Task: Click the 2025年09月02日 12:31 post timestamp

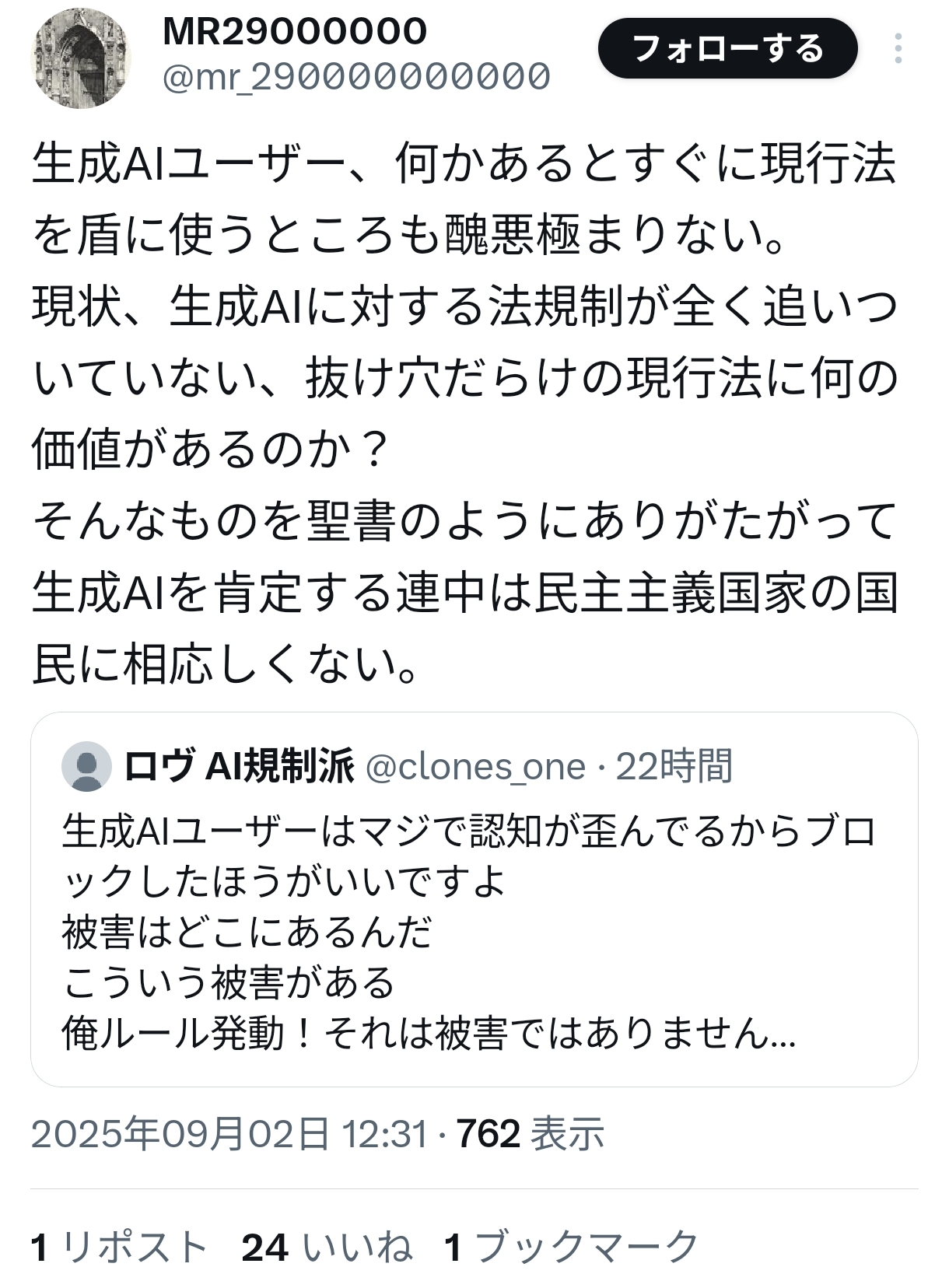Action: [229, 1133]
